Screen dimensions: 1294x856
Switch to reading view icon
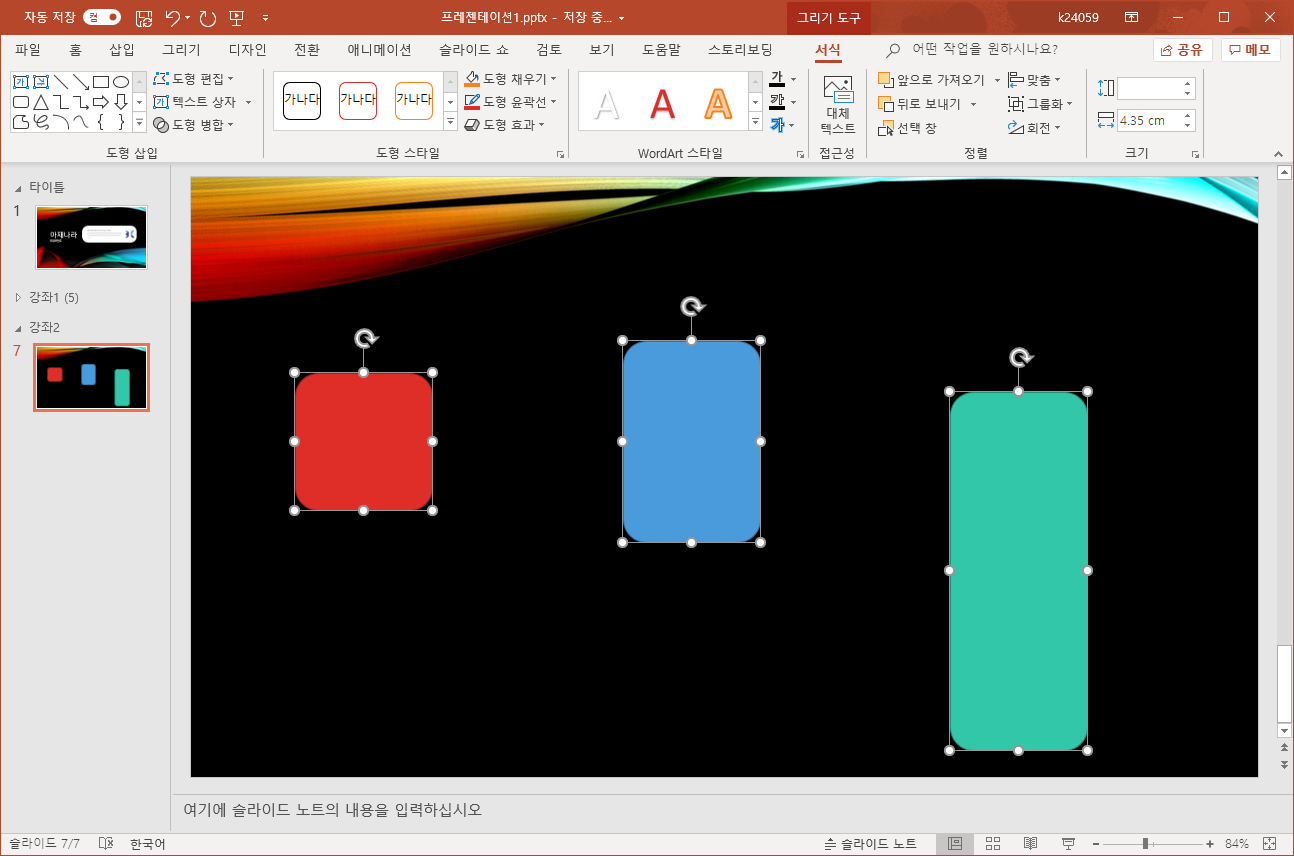click(x=1030, y=844)
